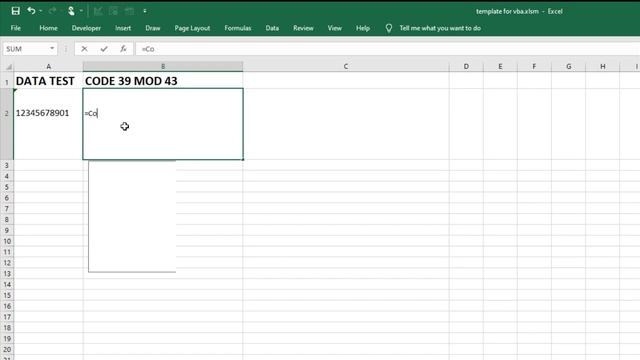Select the row 15 header
The image size is (640, 360).
7,295
